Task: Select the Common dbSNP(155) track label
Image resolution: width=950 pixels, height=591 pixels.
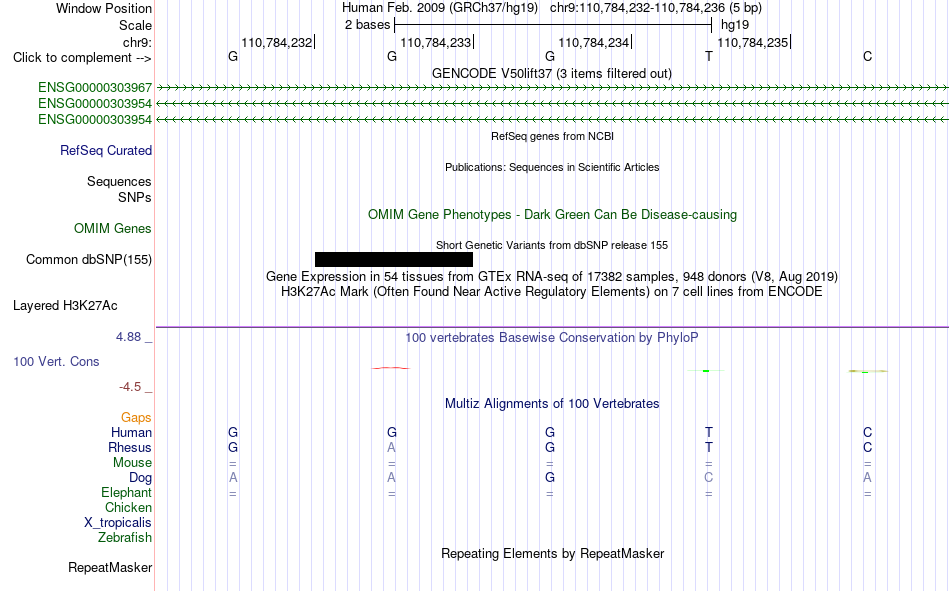Action: [x=89, y=259]
